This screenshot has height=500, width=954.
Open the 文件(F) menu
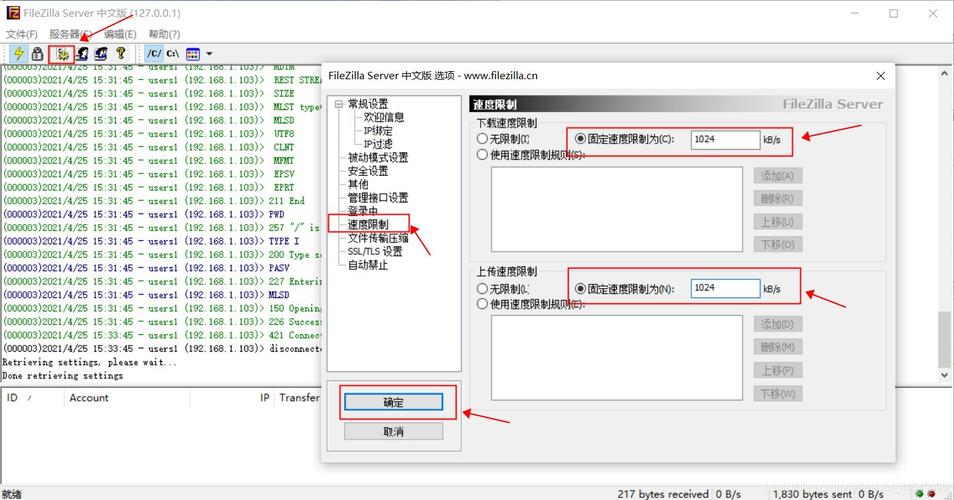click(x=22, y=34)
